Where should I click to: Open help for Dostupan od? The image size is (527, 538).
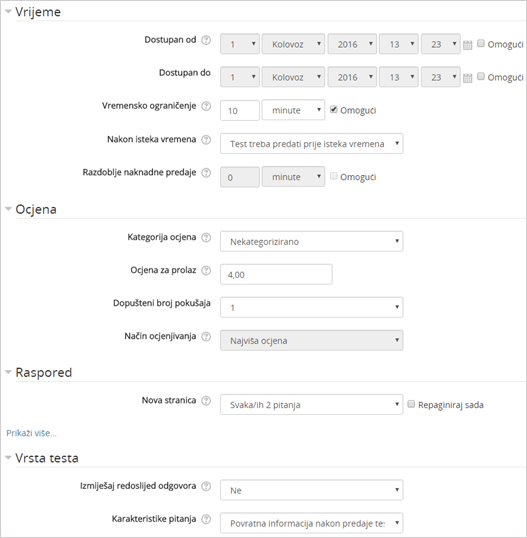pos(206,40)
